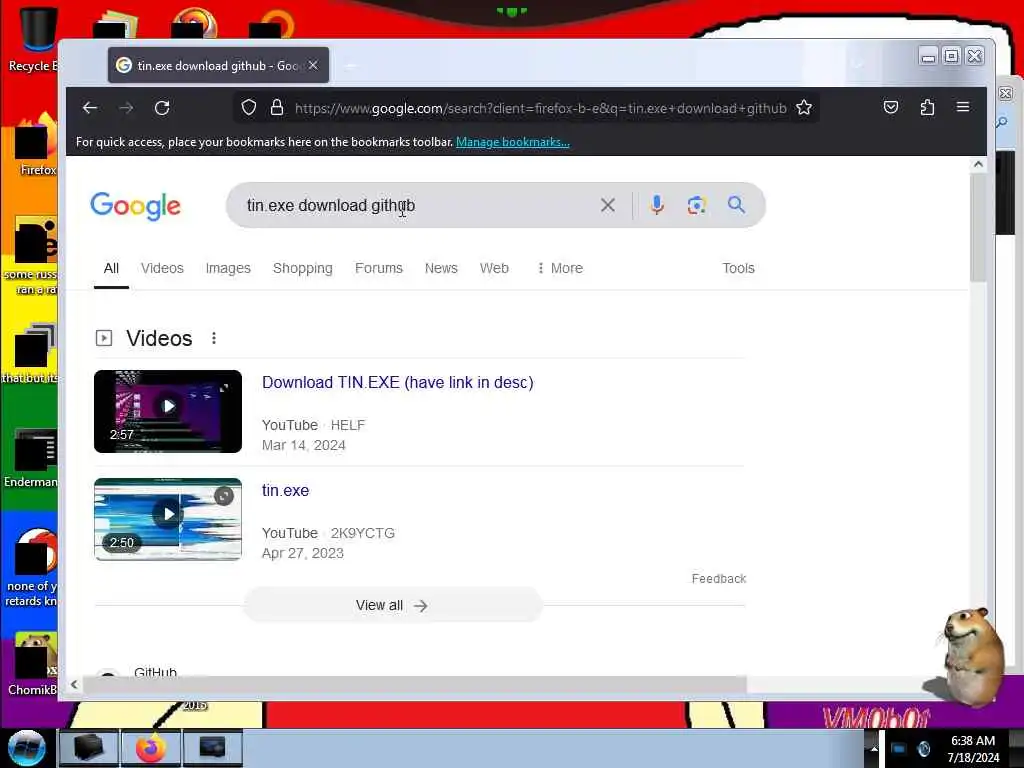Click the tray network monitor icon
1024x768 pixels.
point(899,748)
